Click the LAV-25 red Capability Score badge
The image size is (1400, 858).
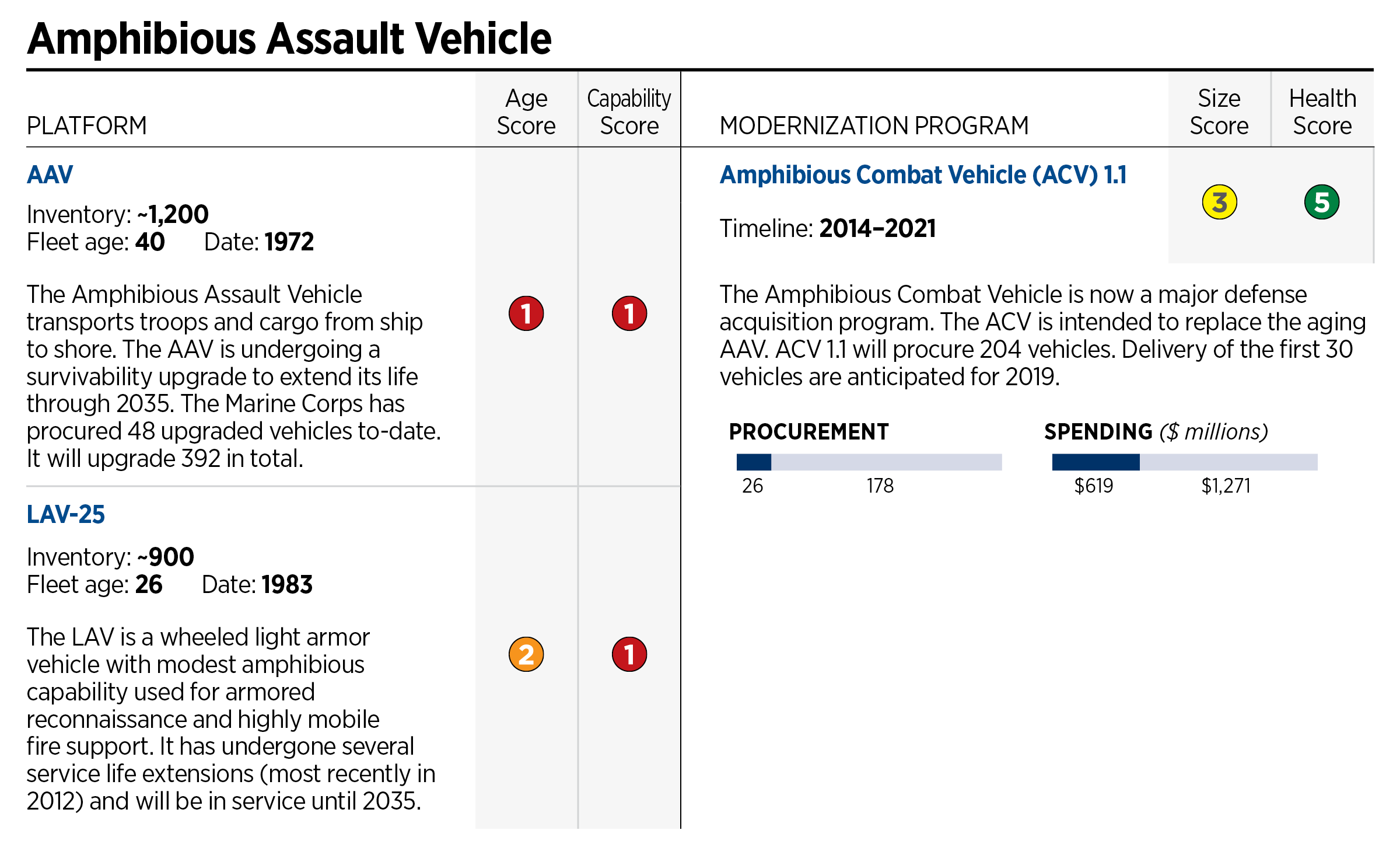tap(629, 654)
